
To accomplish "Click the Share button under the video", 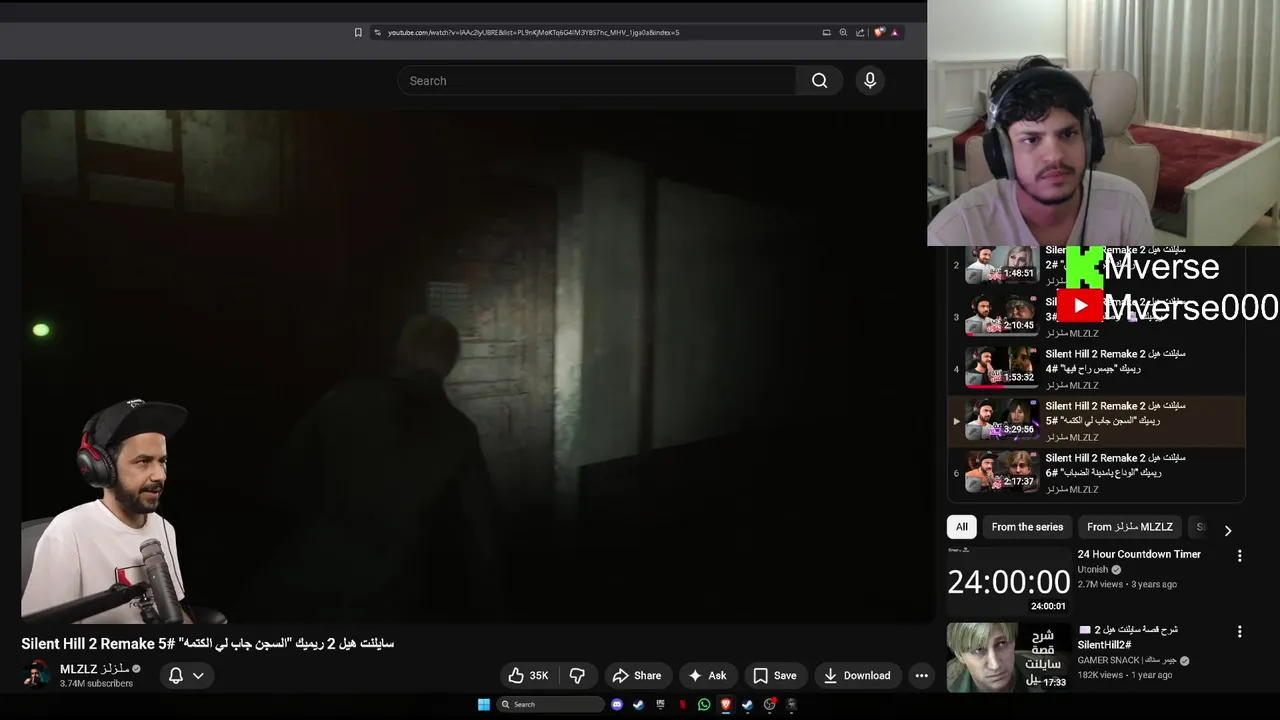I will pyautogui.click(x=637, y=676).
